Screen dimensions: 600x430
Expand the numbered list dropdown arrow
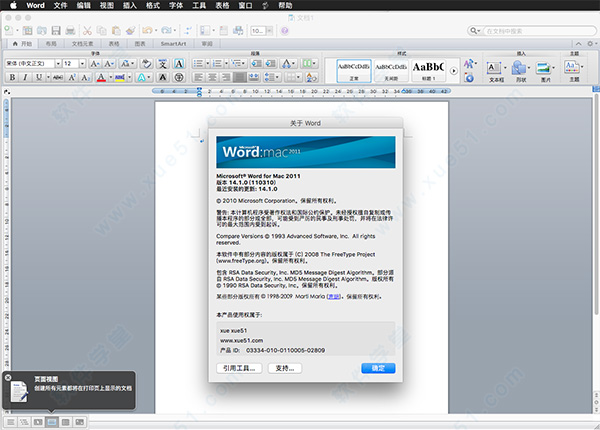tap(226, 64)
